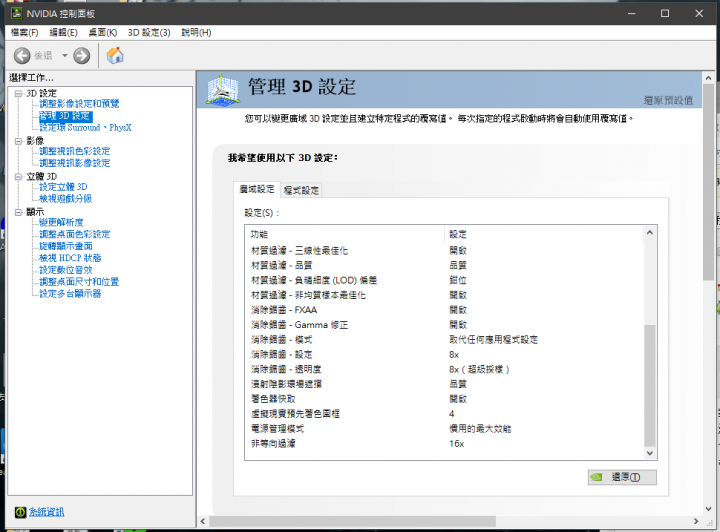Click the 還原(T) restore button

(622, 477)
